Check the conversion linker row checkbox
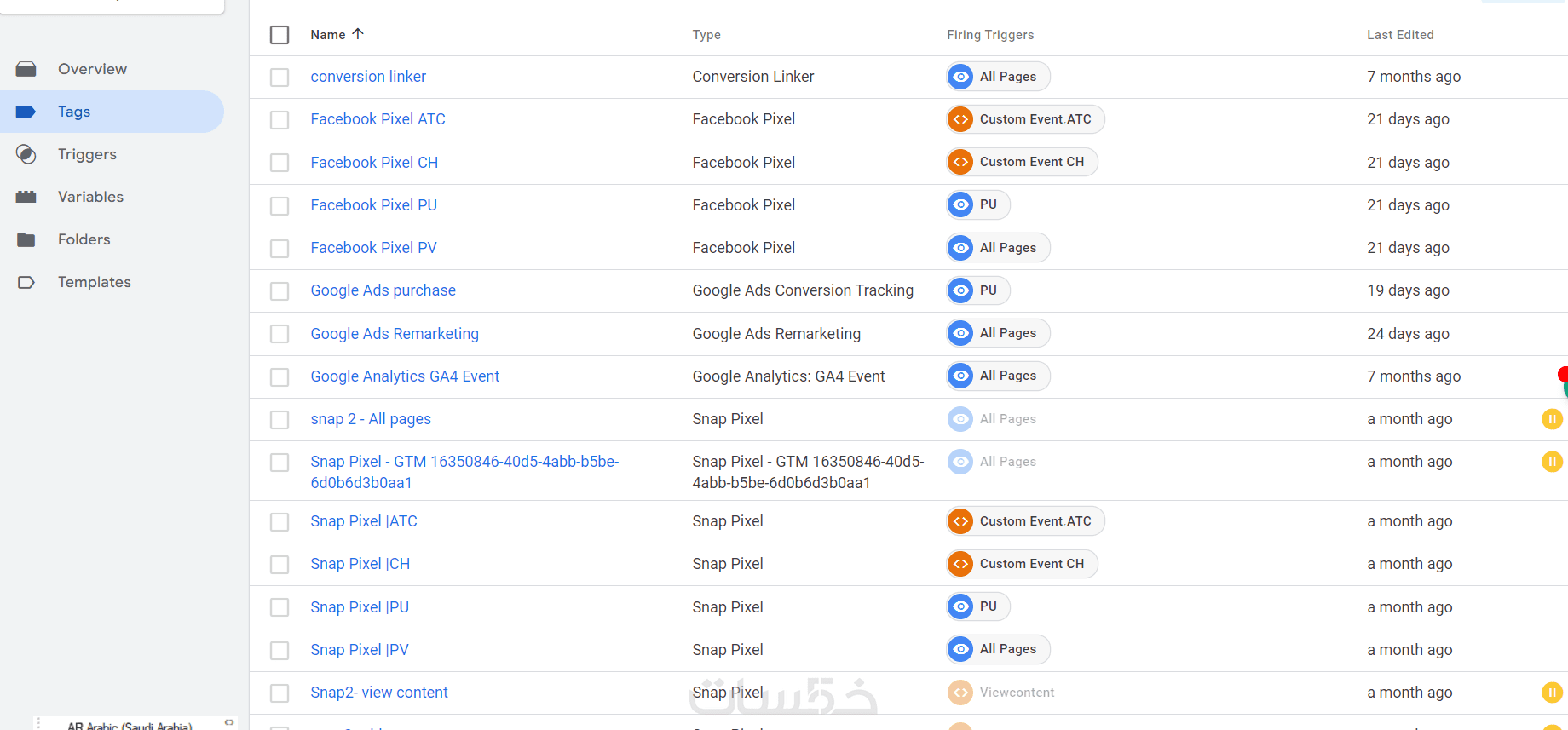Viewport: 1568px width, 730px height. (280, 78)
